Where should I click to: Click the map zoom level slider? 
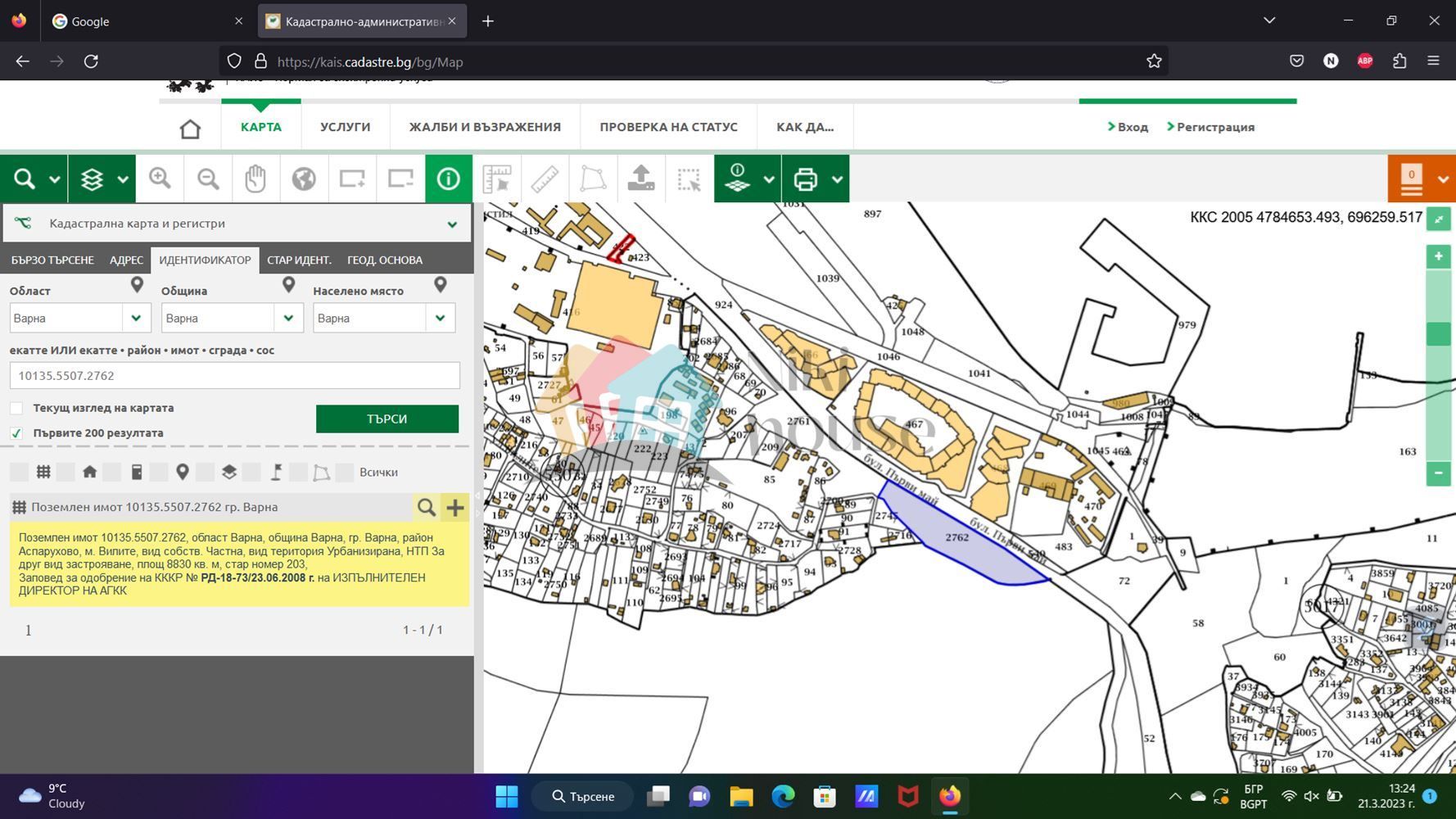coord(1438,333)
